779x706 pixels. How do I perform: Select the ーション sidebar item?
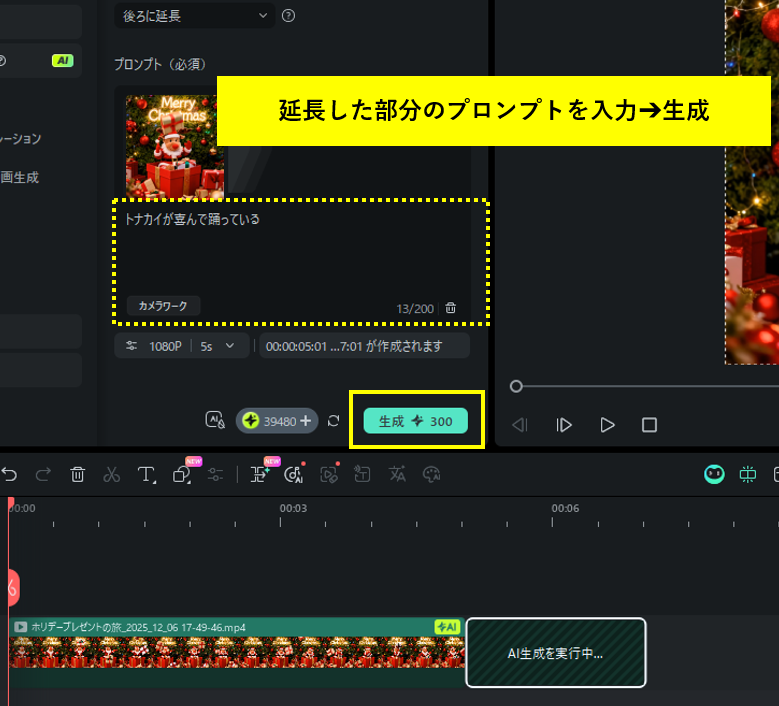click(x=20, y=139)
